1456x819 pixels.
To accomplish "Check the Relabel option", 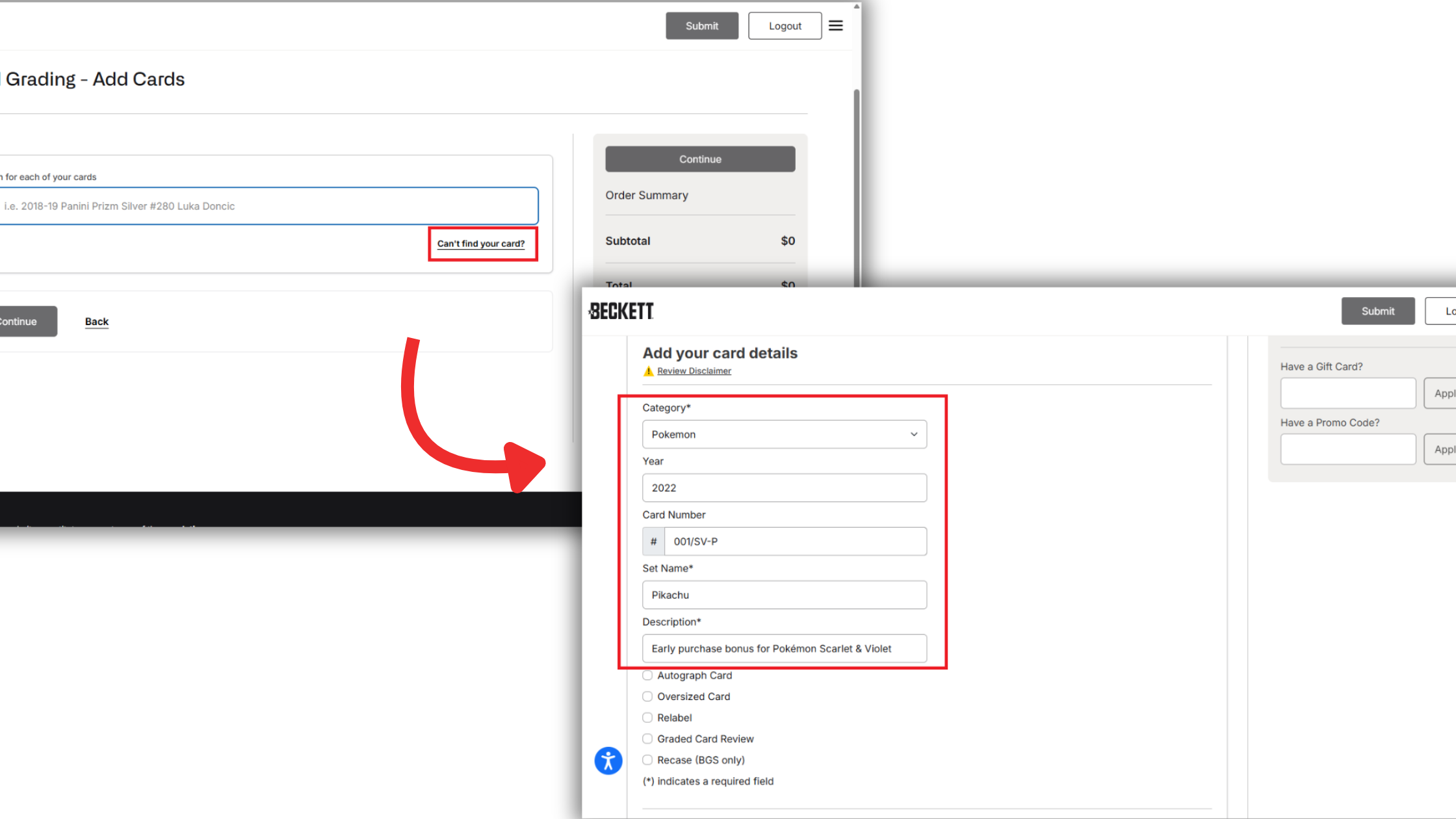I will coord(647,718).
